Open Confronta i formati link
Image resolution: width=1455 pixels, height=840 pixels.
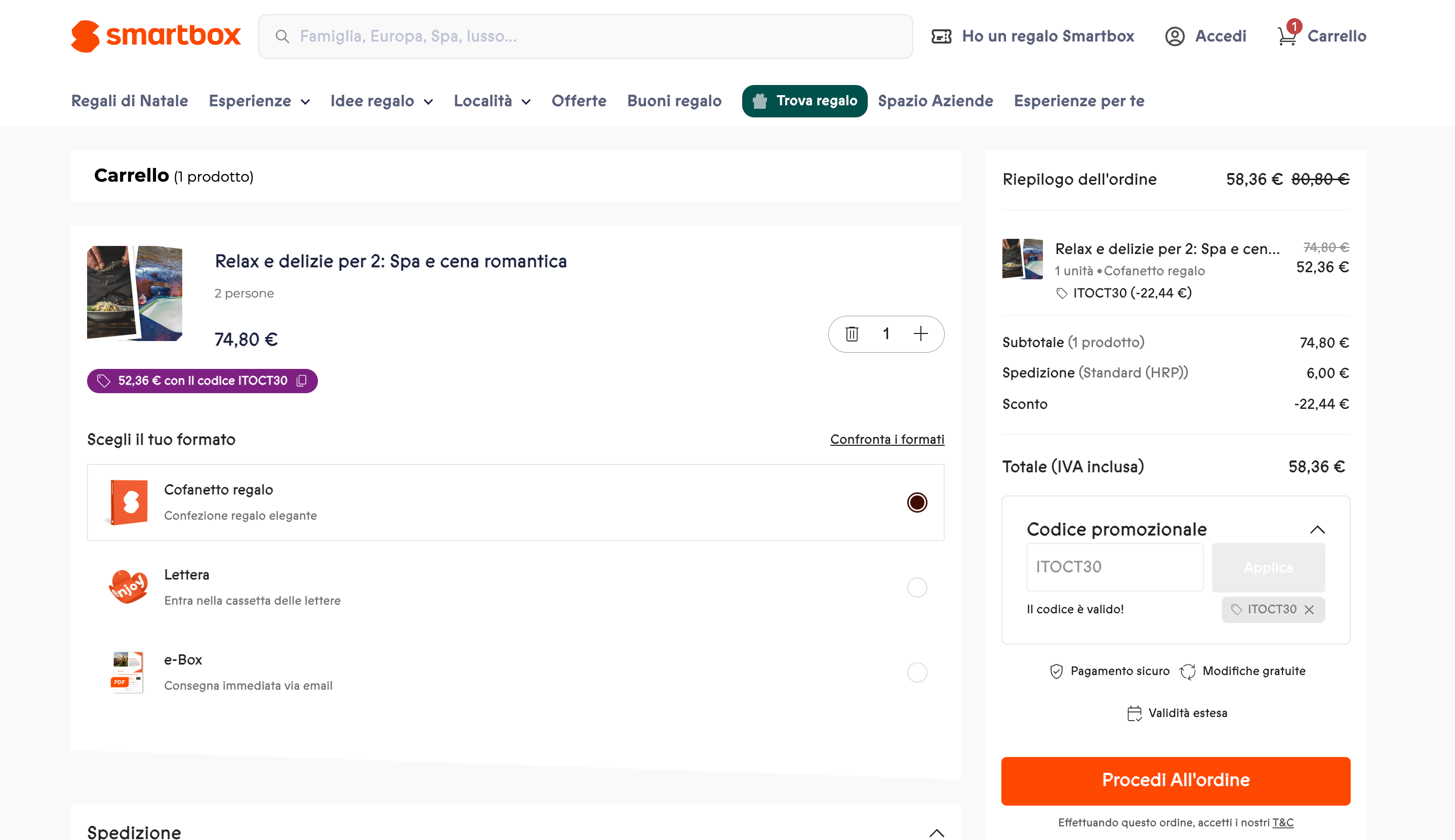click(x=886, y=439)
